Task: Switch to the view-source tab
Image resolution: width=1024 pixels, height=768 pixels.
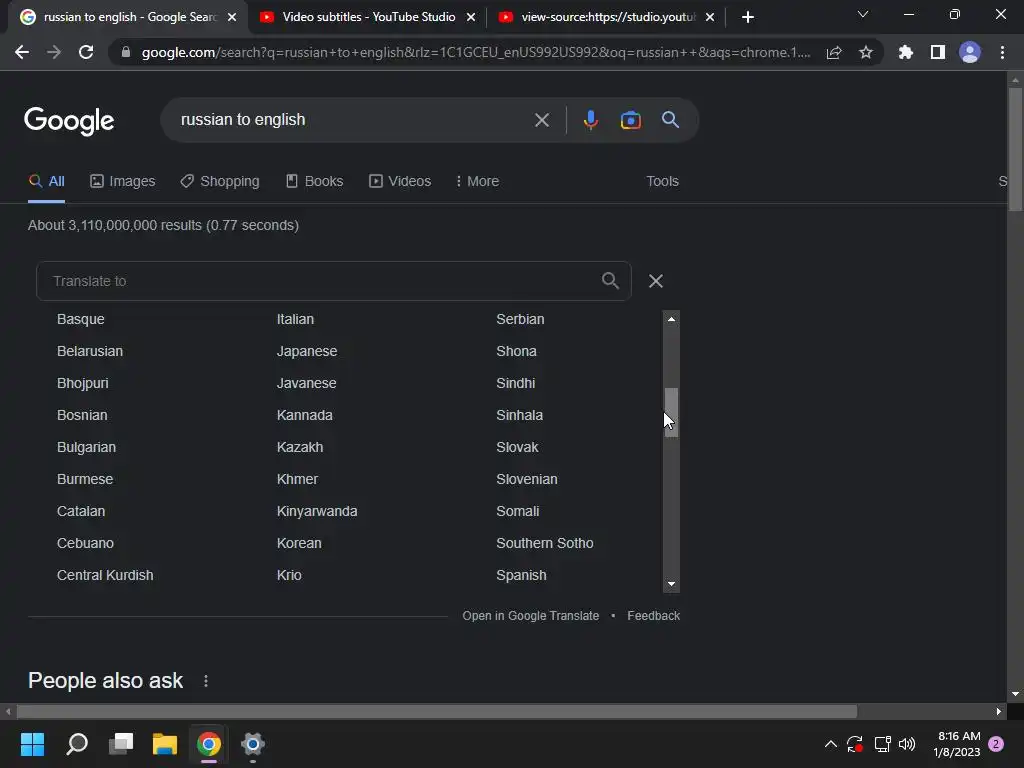Action: click(607, 17)
